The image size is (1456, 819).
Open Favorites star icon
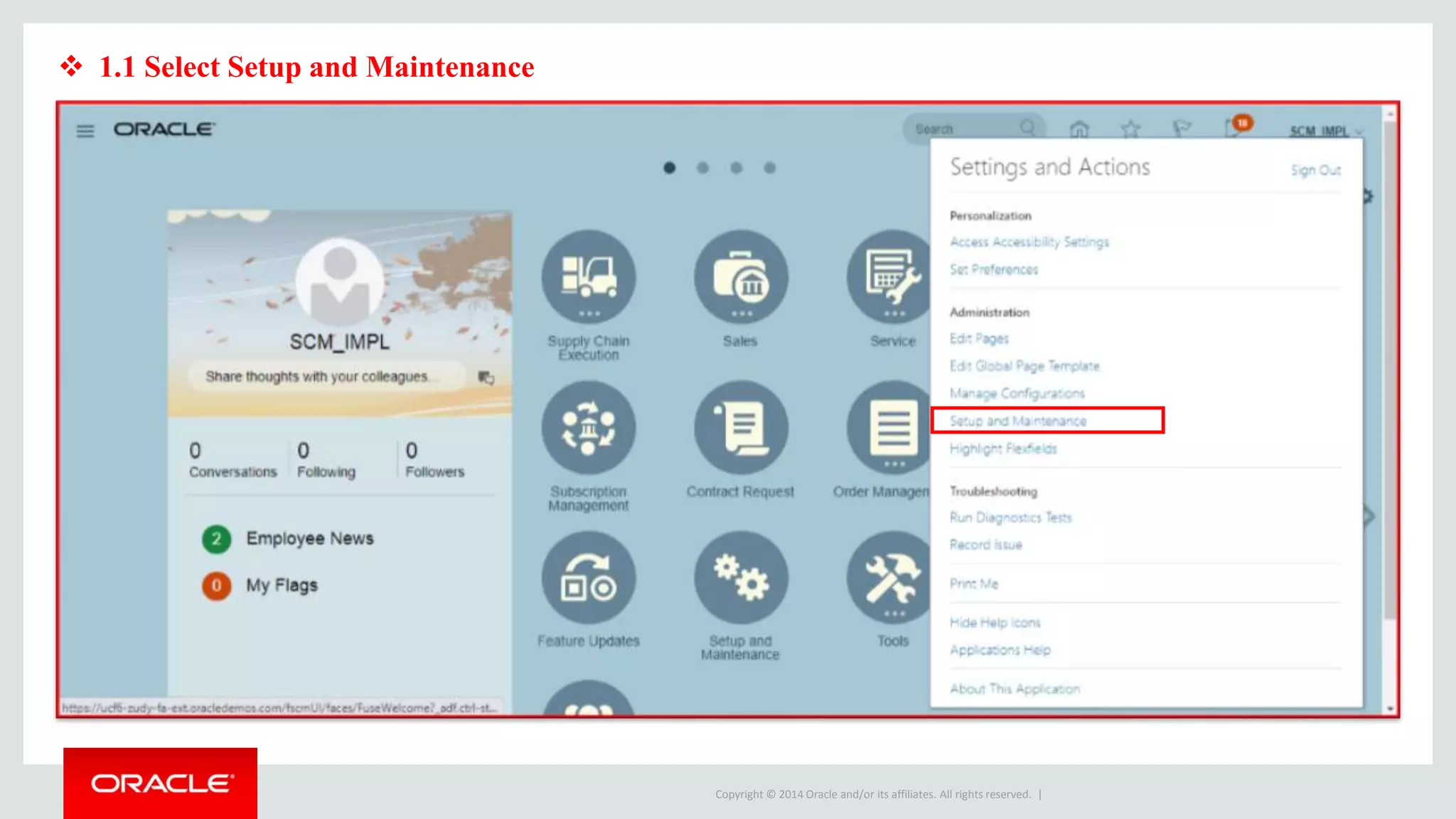pyautogui.click(x=1130, y=129)
